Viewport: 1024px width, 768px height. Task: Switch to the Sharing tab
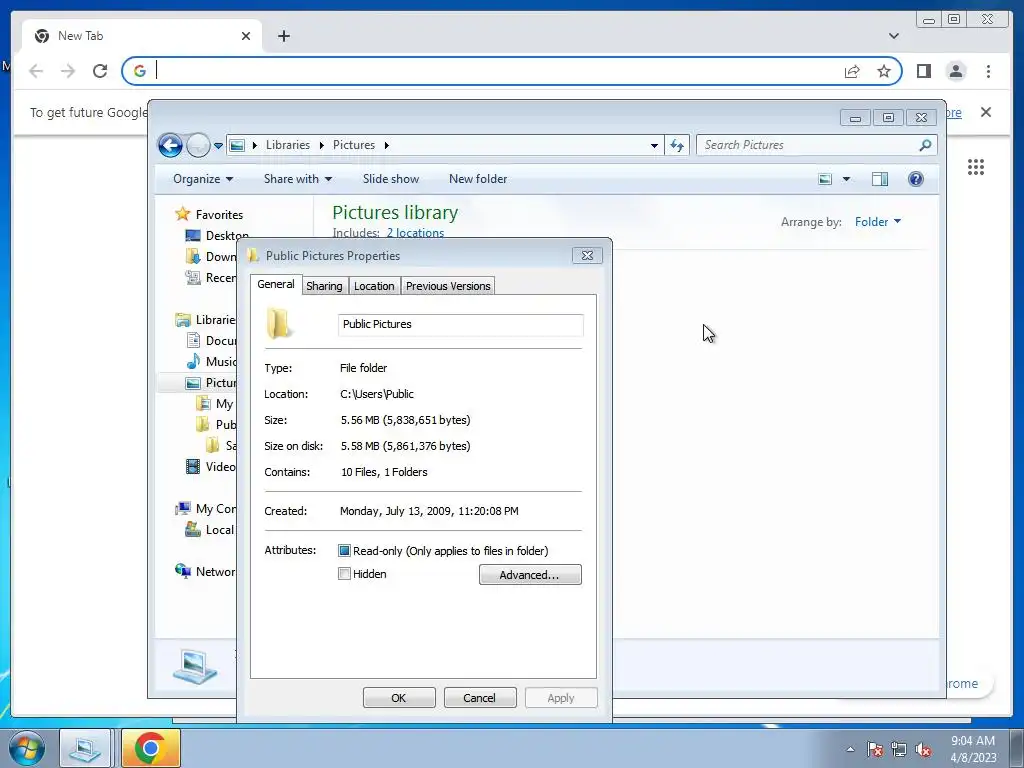(x=325, y=286)
